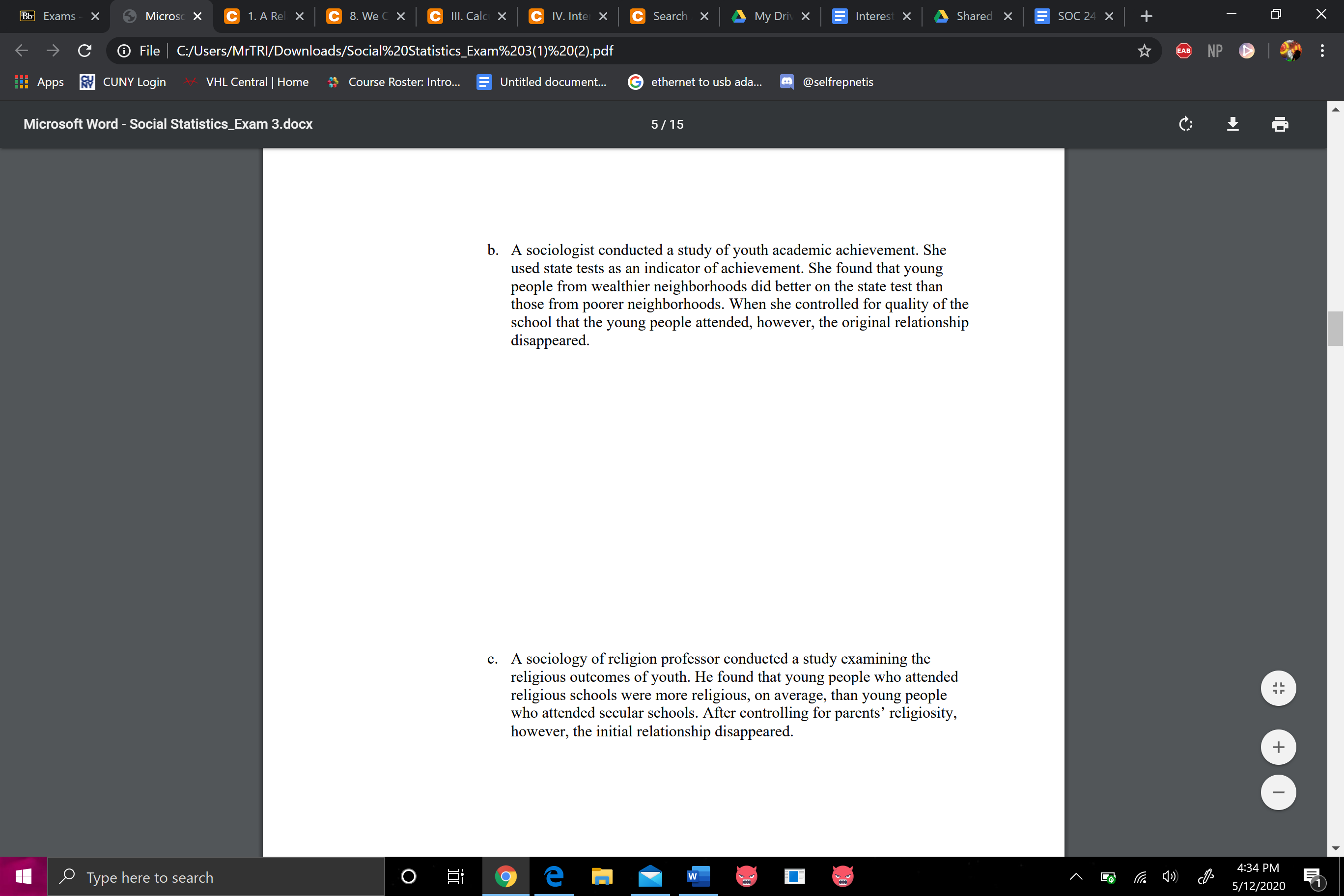This screenshot has height=896, width=1344.
Task: Click the scrollbar down arrow
Action: pos(1336,849)
